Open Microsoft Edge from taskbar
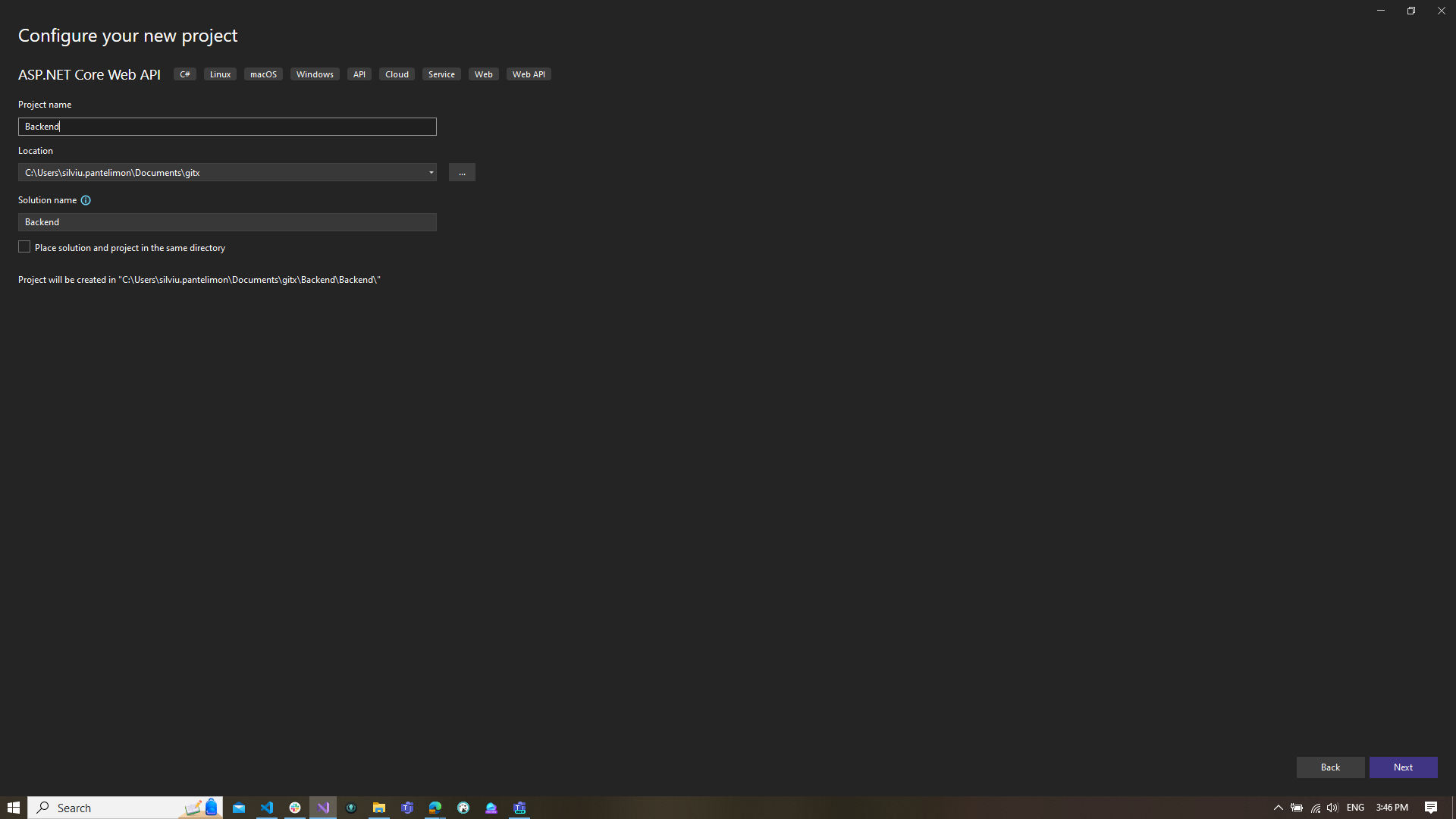This screenshot has width=1456, height=819. coord(435,808)
